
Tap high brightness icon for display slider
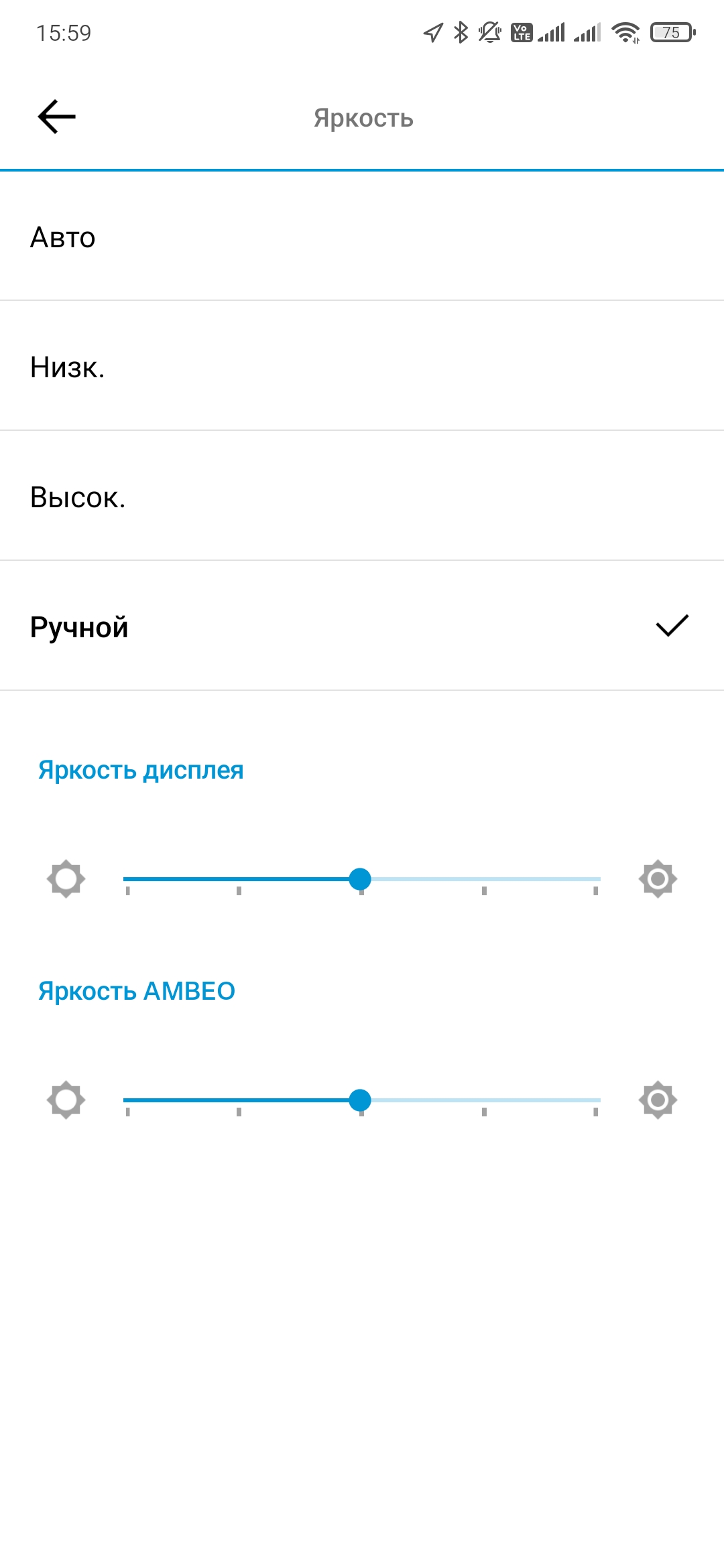(x=658, y=878)
